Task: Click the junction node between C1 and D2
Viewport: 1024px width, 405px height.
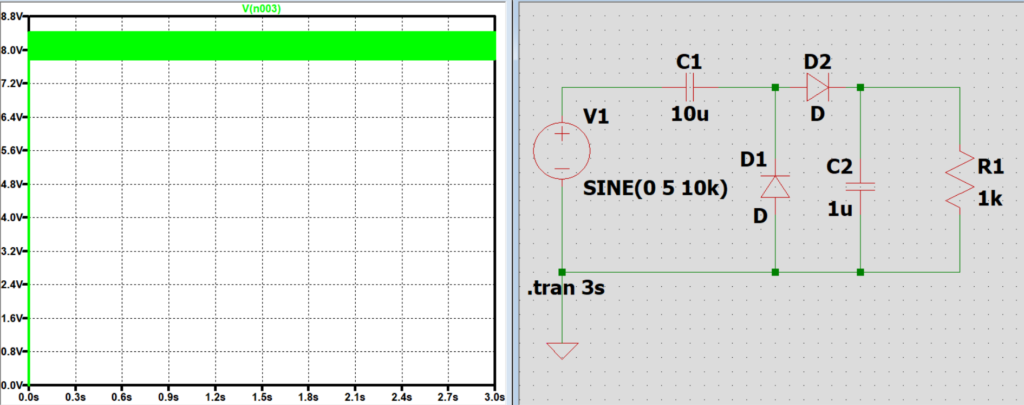Action: pyautogui.click(x=775, y=88)
